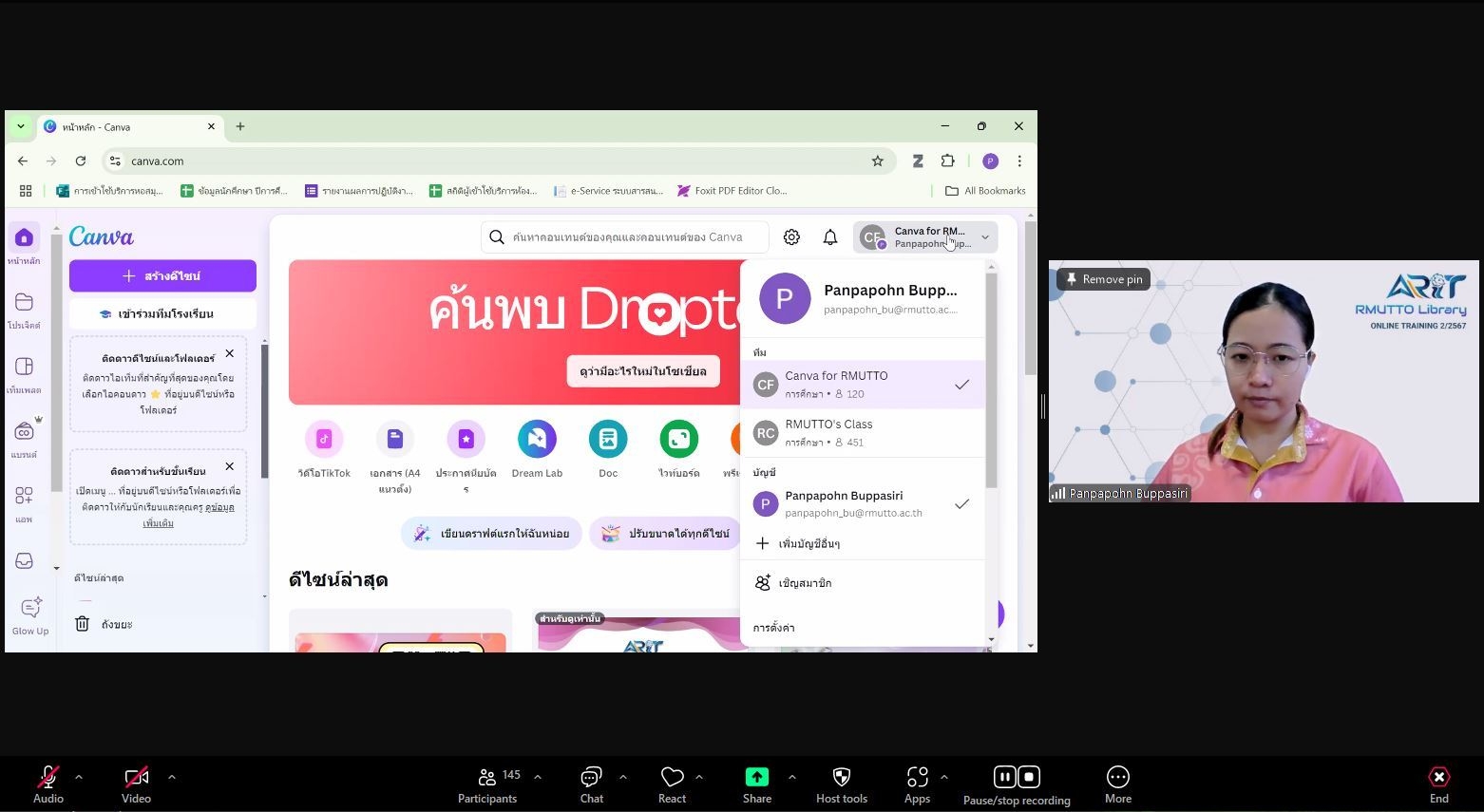Open Zoom React options
Viewport: 1484px width, 812px height.
(673, 785)
